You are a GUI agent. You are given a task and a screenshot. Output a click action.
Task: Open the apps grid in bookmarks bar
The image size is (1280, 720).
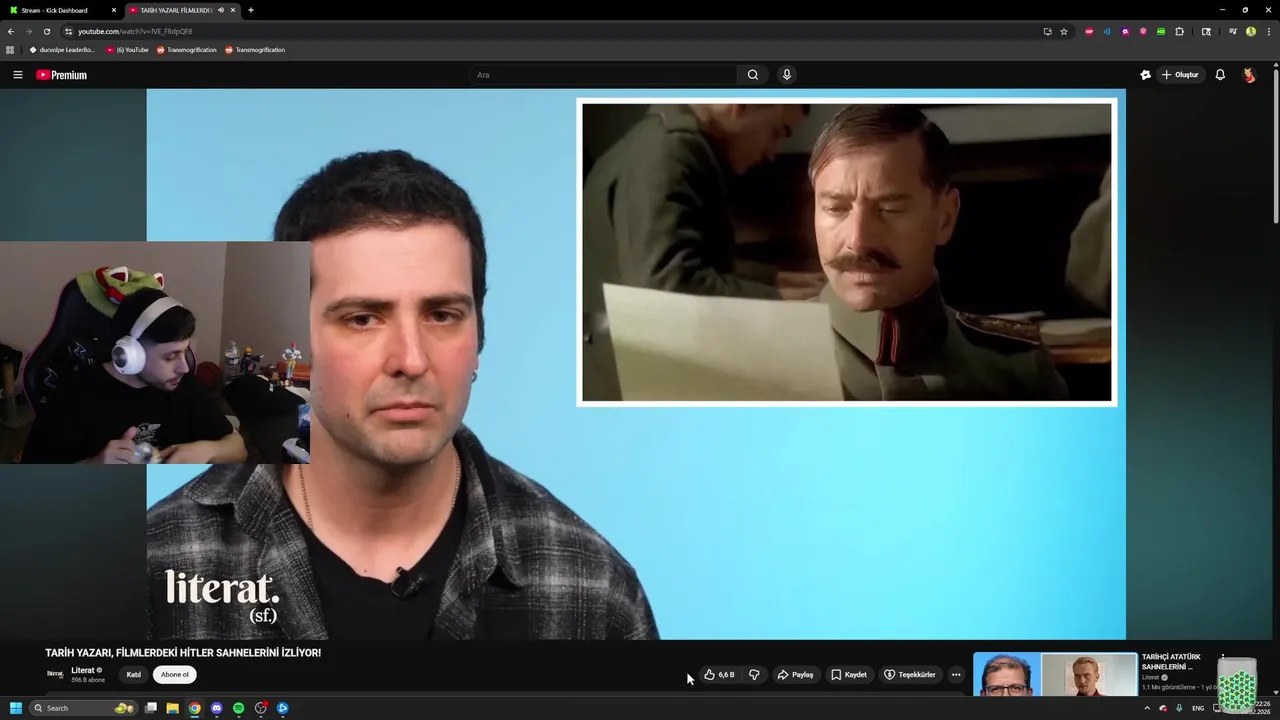(x=10, y=49)
